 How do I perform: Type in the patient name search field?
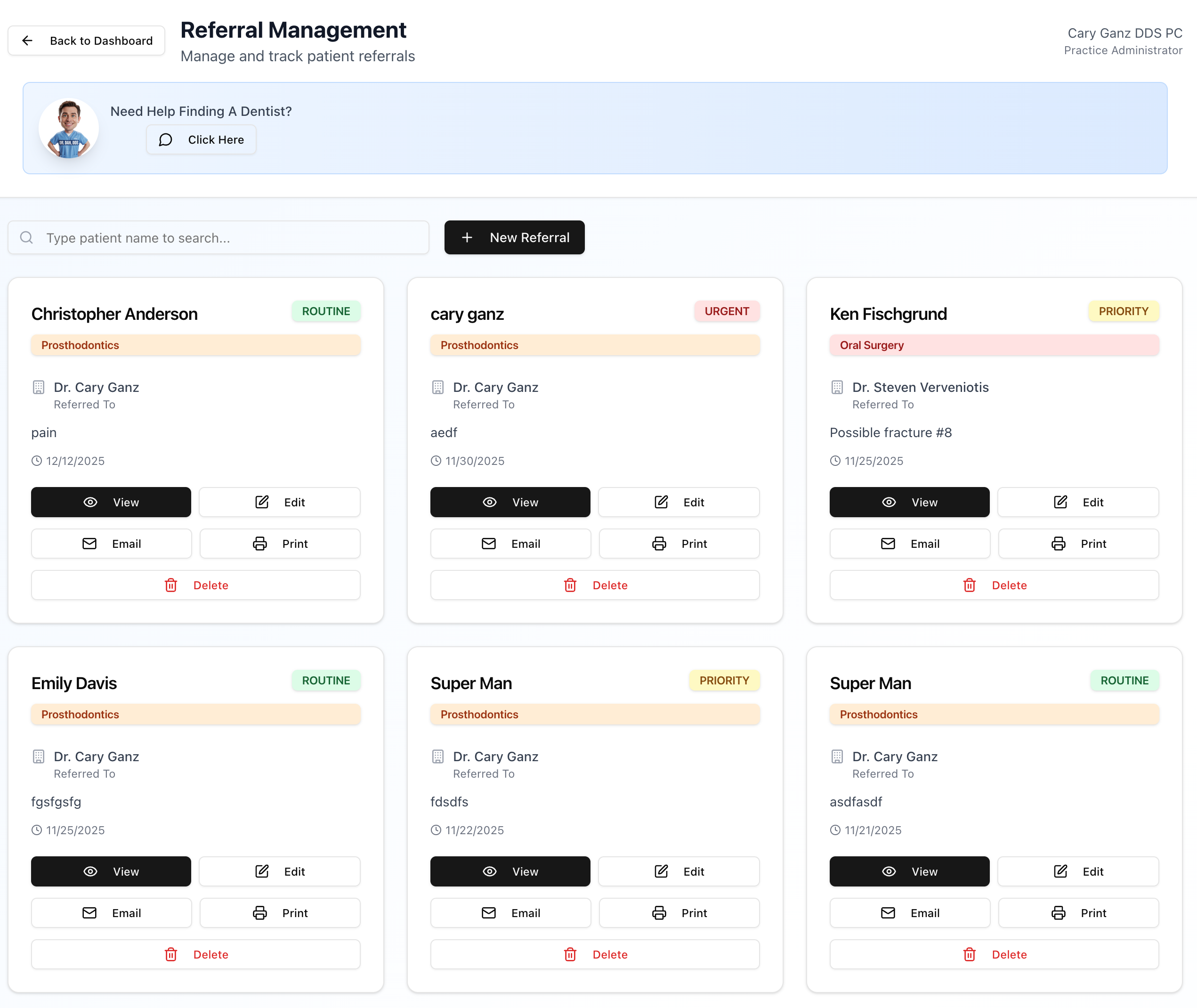tap(218, 238)
